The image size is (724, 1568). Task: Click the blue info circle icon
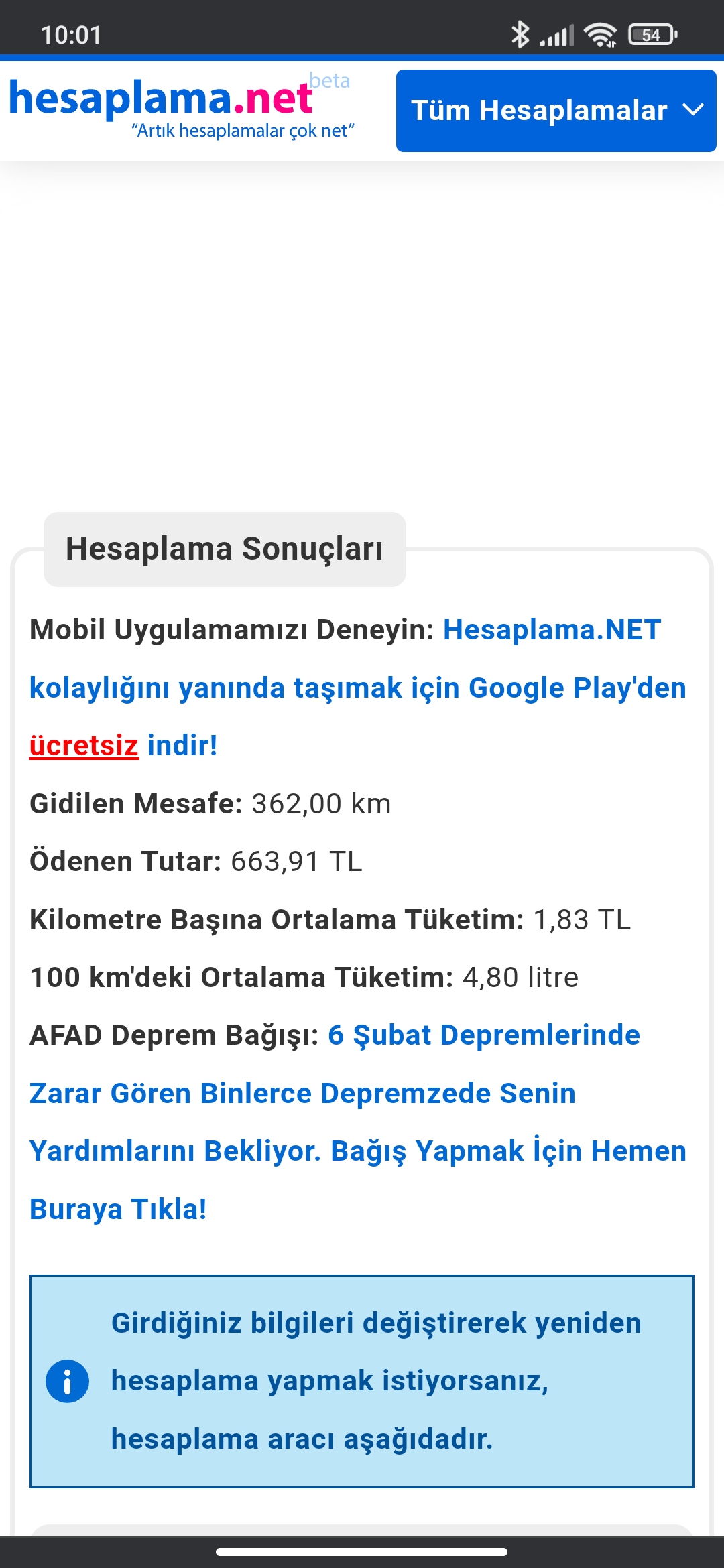67,1381
